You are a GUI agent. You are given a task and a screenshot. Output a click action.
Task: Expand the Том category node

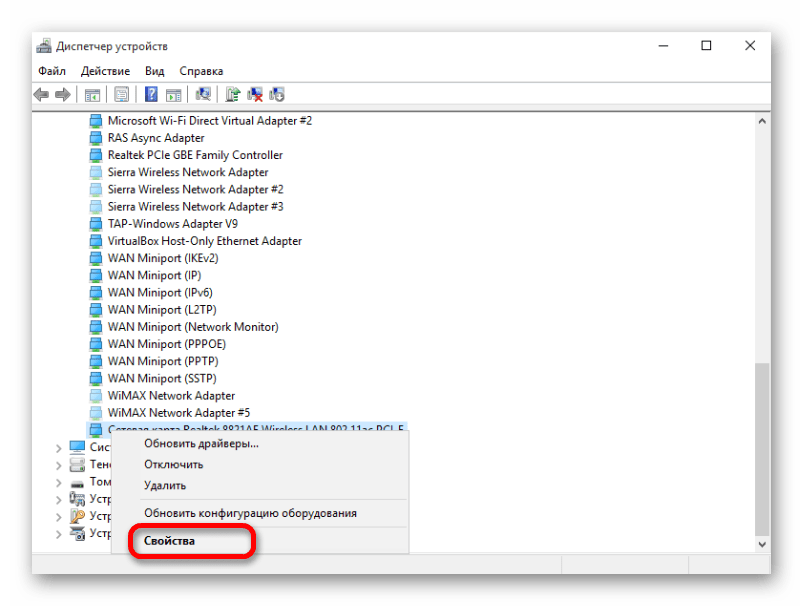(58, 483)
